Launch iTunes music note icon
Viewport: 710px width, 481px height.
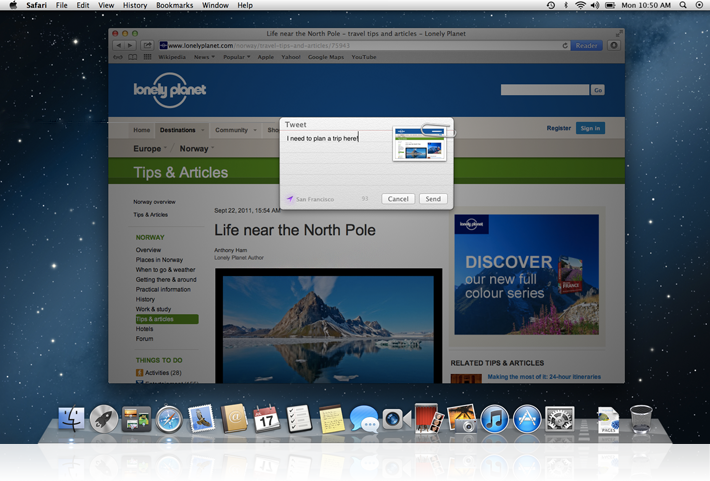[x=494, y=419]
